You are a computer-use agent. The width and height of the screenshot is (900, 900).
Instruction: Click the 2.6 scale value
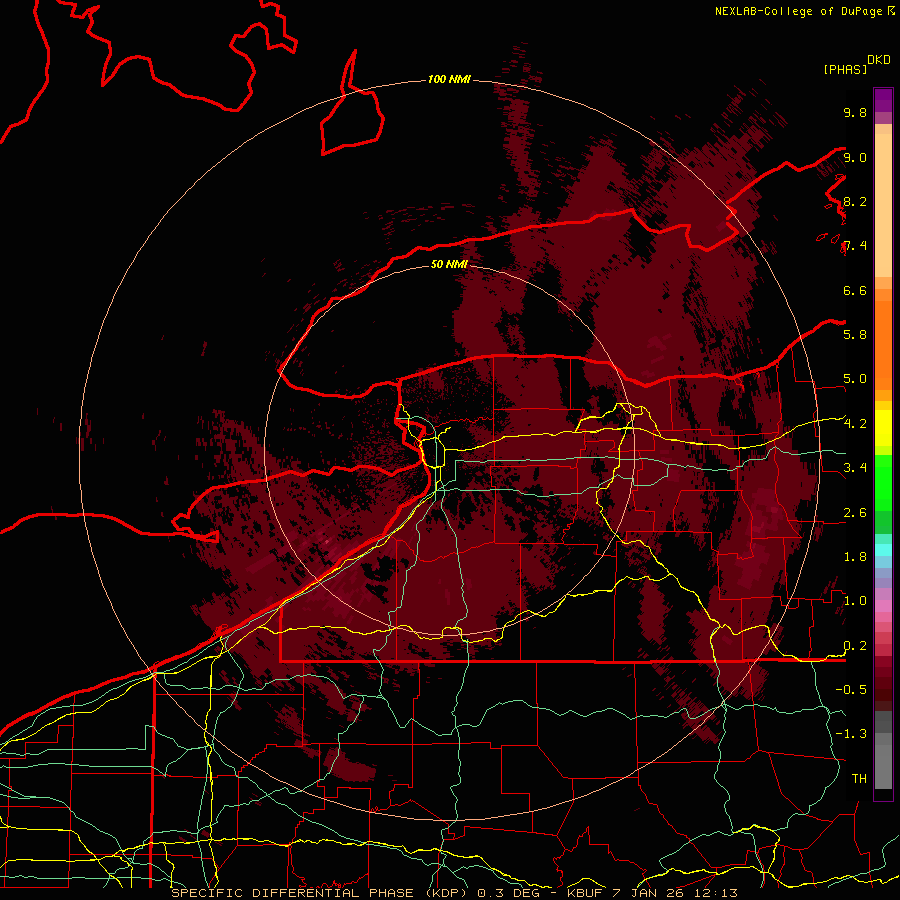coord(855,513)
